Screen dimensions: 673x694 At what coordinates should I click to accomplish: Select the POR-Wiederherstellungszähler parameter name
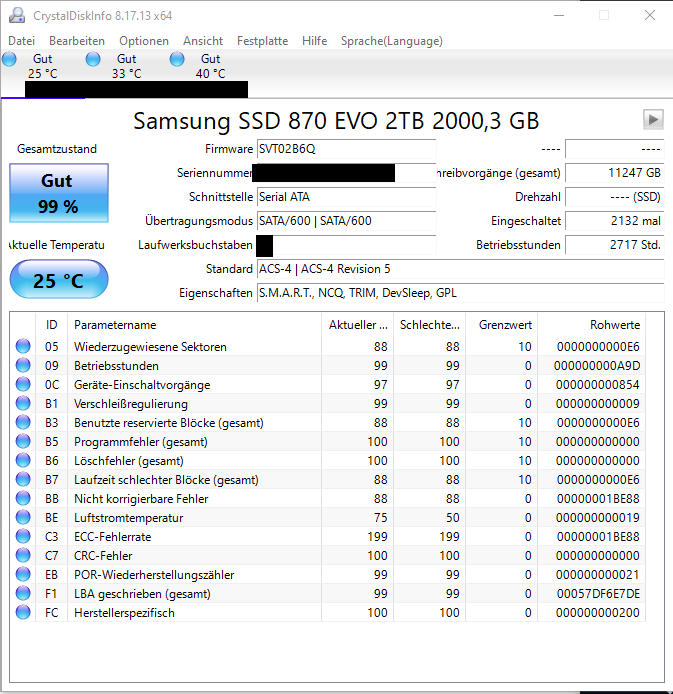[x=154, y=575]
